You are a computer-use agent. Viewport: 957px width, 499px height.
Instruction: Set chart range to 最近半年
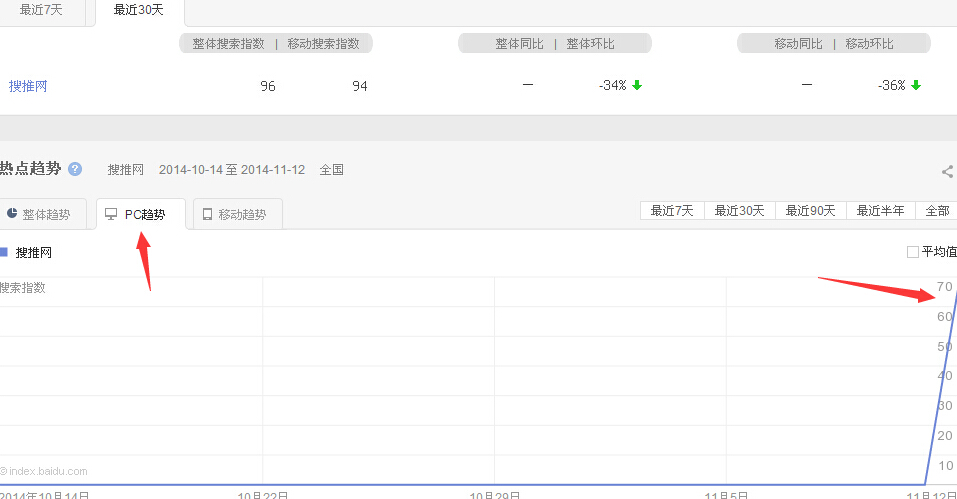click(880, 210)
